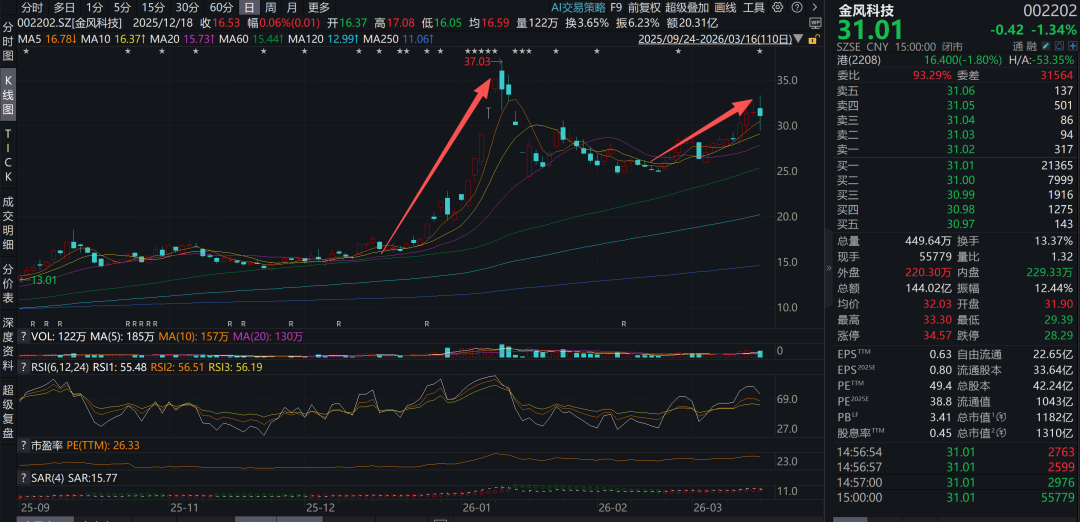The width and height of the screenshot is (1080, 522).
Task: Open 成交明细 sidebar view
Action: 8,222
